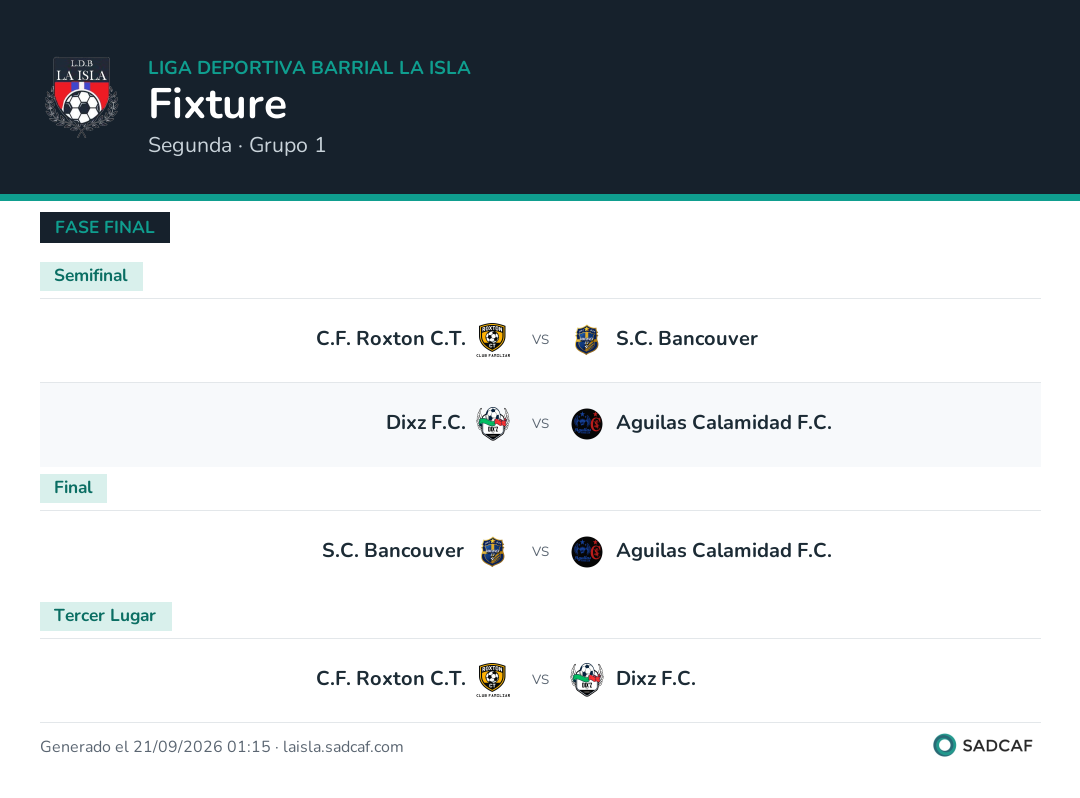Image resolution: width=1080 pixels, height=798 pixels.
Task: Select the Tercer Lugar section label
Action: tap(105, 616)
